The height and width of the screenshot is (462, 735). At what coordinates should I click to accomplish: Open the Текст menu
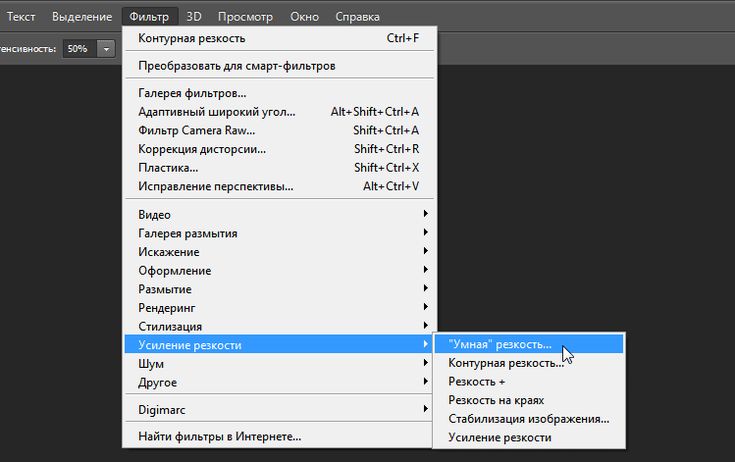point(21,17)
